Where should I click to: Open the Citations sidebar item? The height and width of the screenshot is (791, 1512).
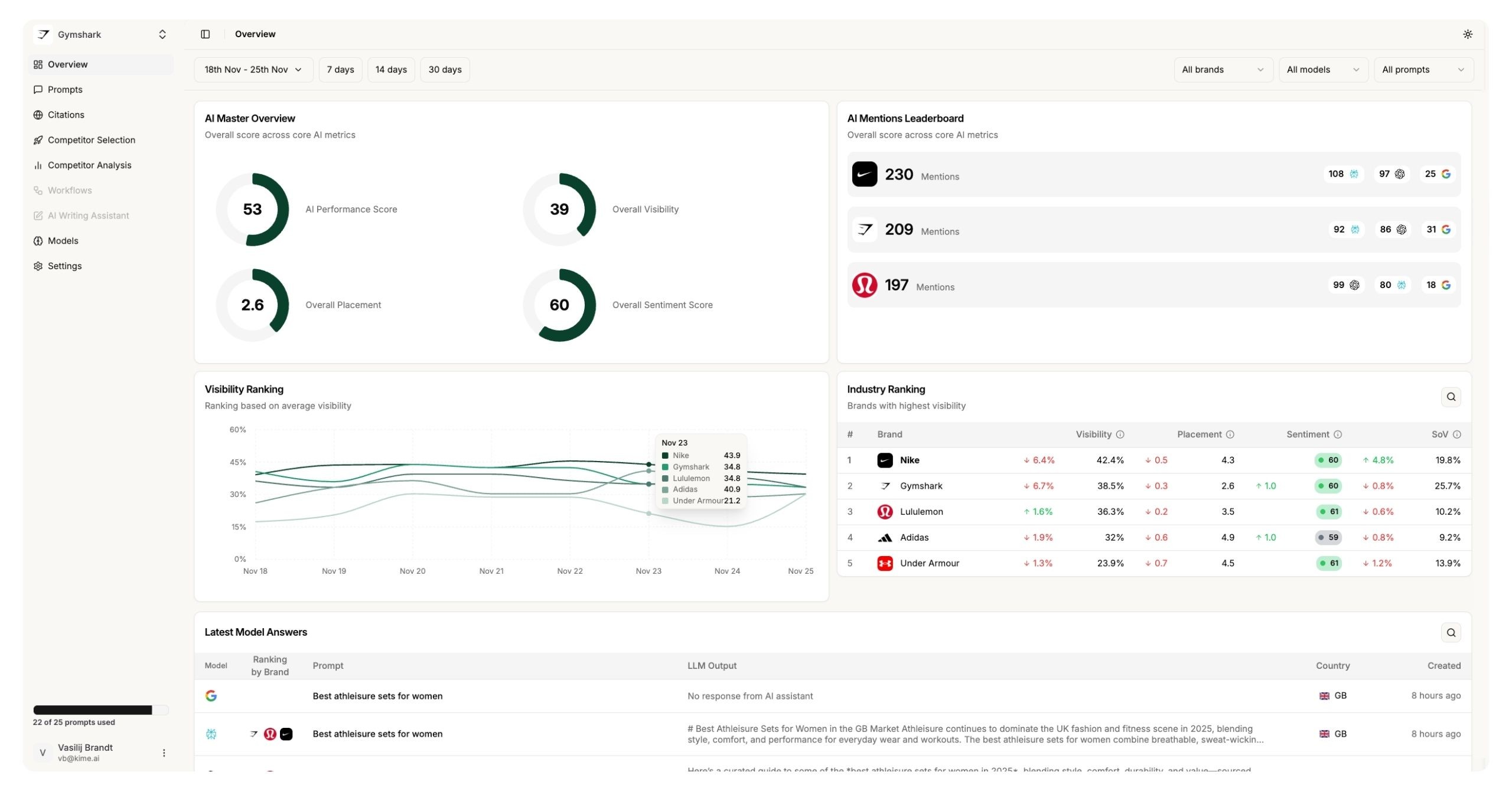coord(66,115)
